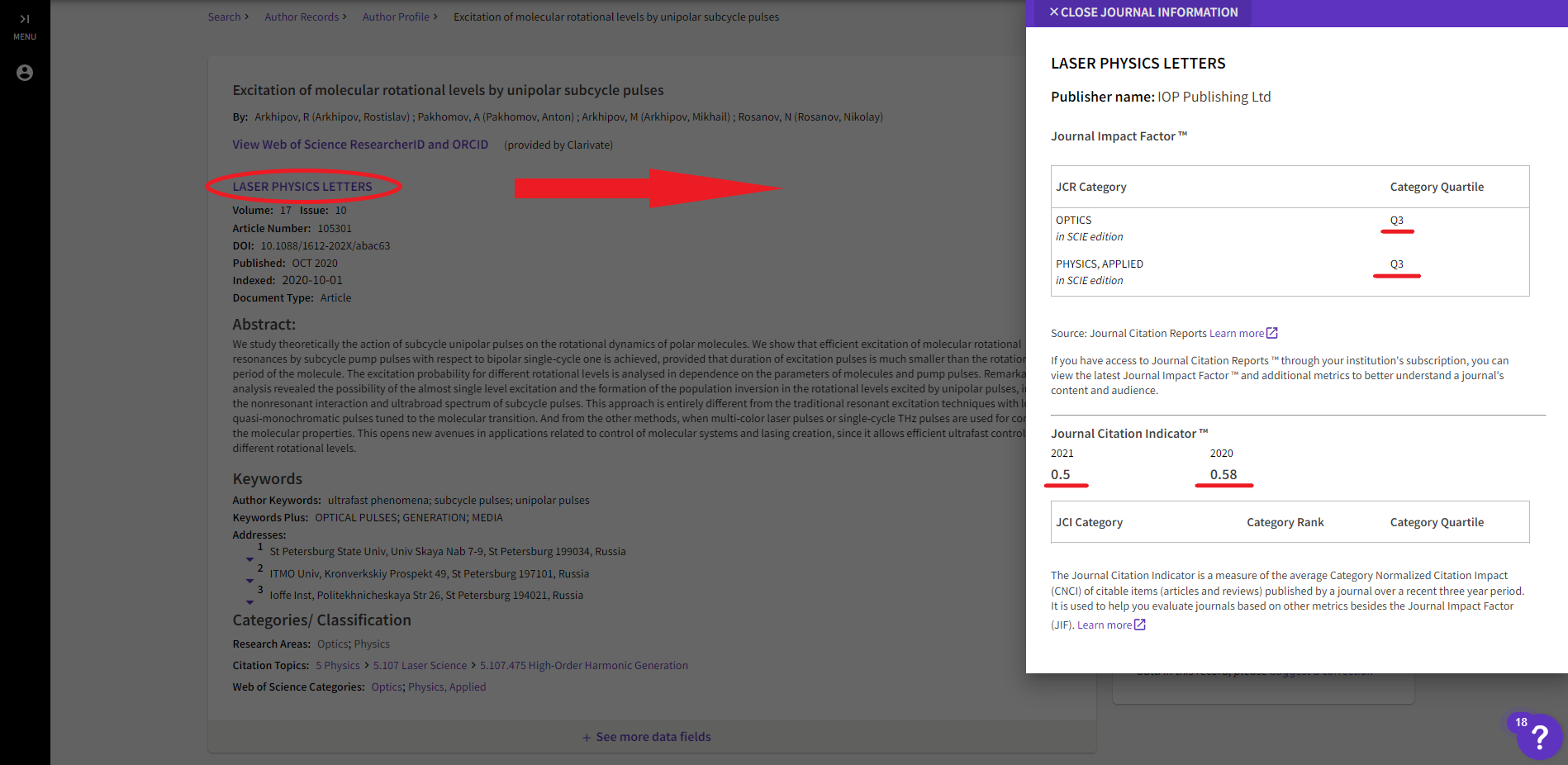The width and height of the screenshot is (1568, 765).
Task: Close the journal information panel
Action: (x=1143, y=12)
